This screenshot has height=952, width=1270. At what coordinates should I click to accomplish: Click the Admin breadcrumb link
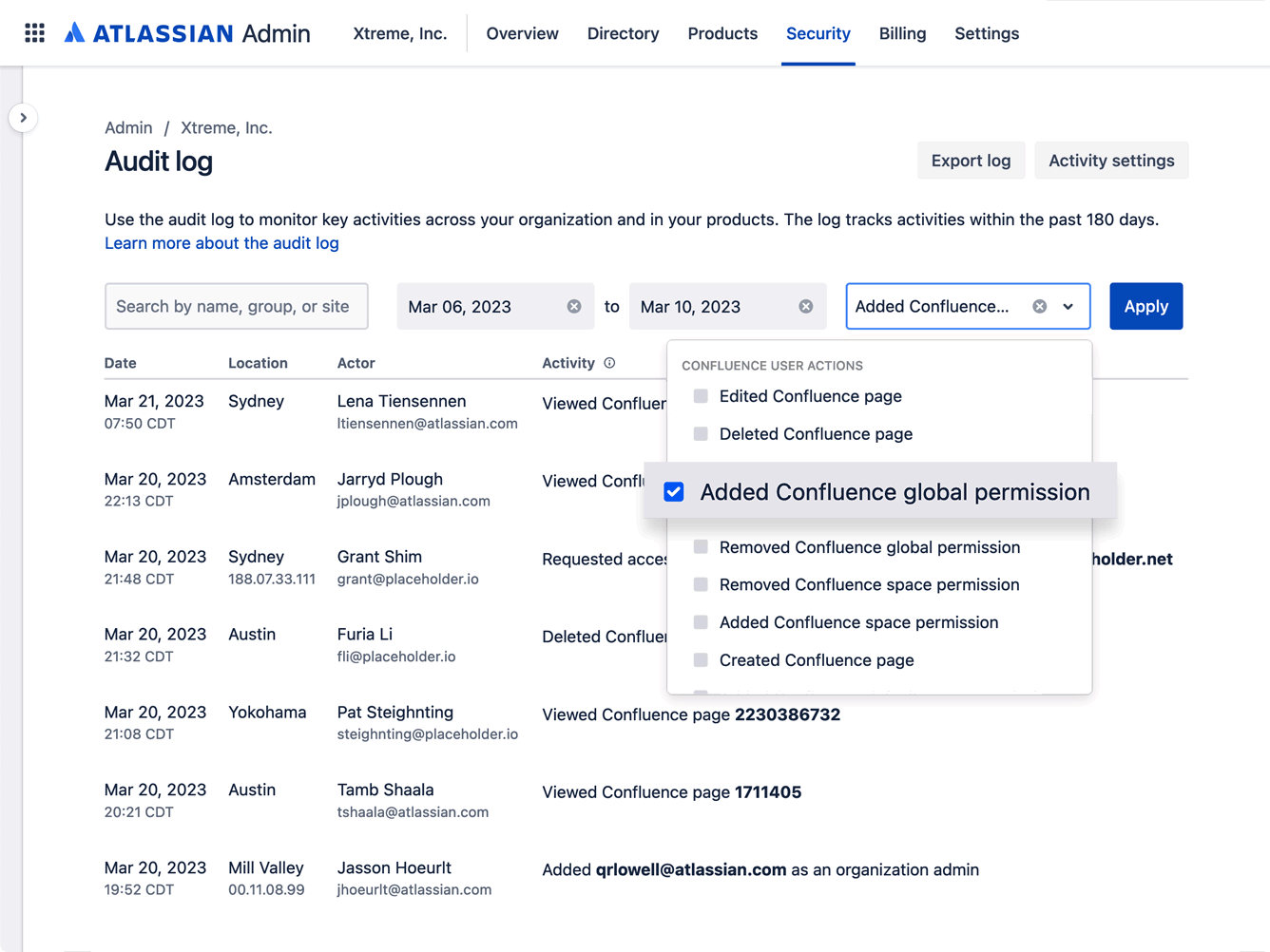128,126
